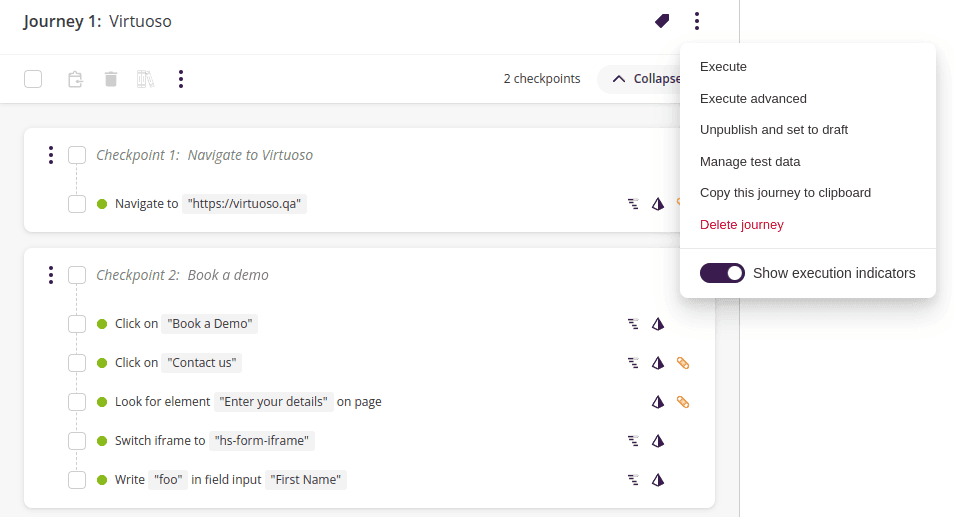Click green status dot on Navigate step
Viewport: 953px width, 517px height.
click(102, 204)
